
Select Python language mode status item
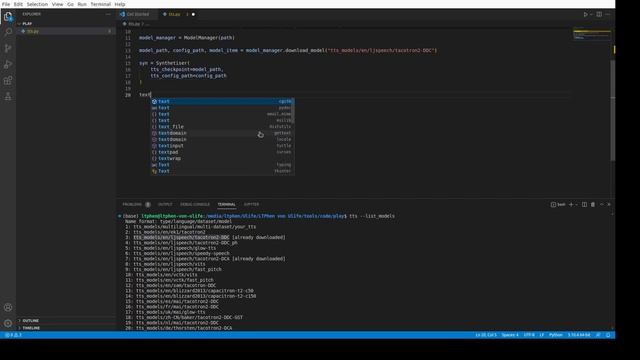pyautogui.click(x=556, y=335)
